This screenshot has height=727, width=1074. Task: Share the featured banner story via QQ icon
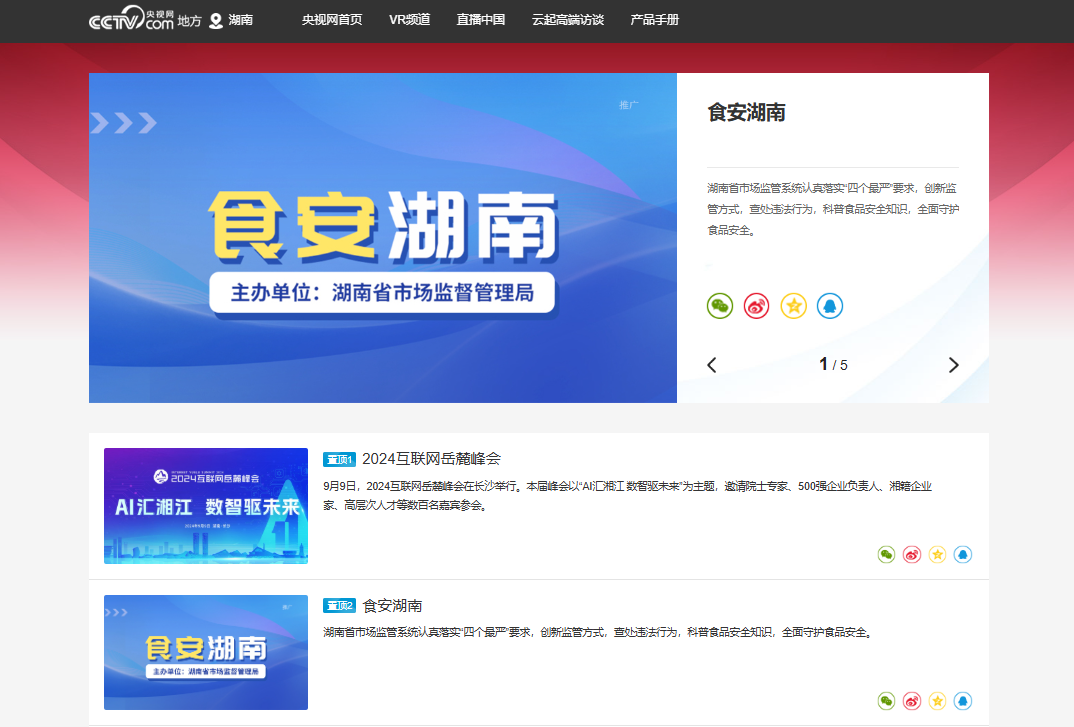tap(829, 306)
